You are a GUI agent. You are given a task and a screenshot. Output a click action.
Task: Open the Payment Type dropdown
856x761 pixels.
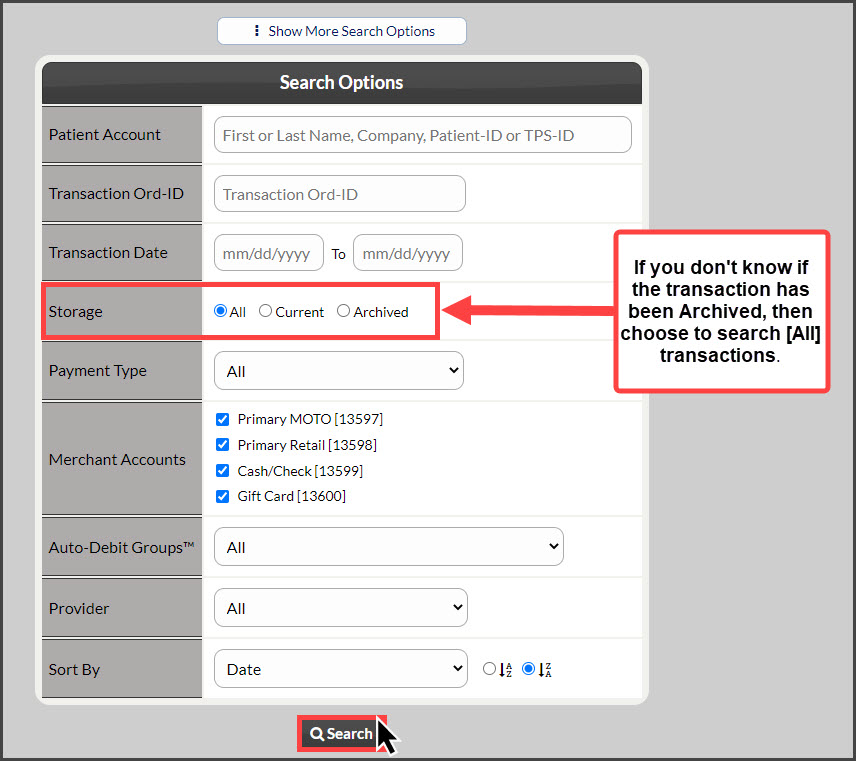tap(338, 370)
